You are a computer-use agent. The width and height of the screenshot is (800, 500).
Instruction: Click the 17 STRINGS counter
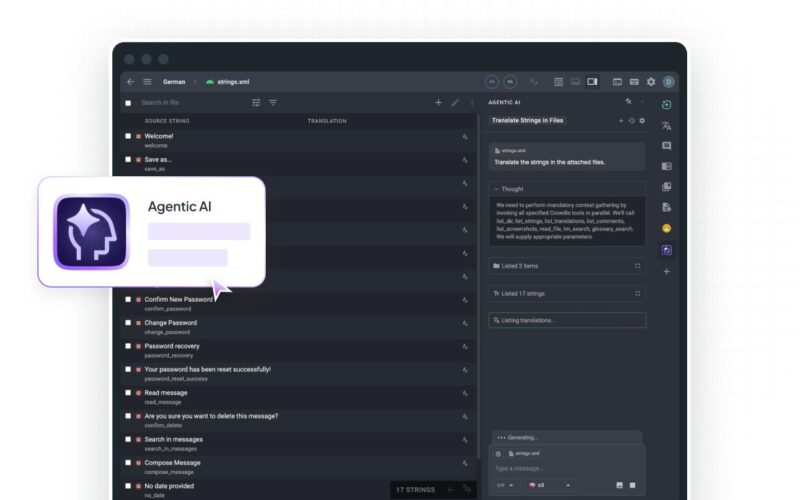(415, 490)
